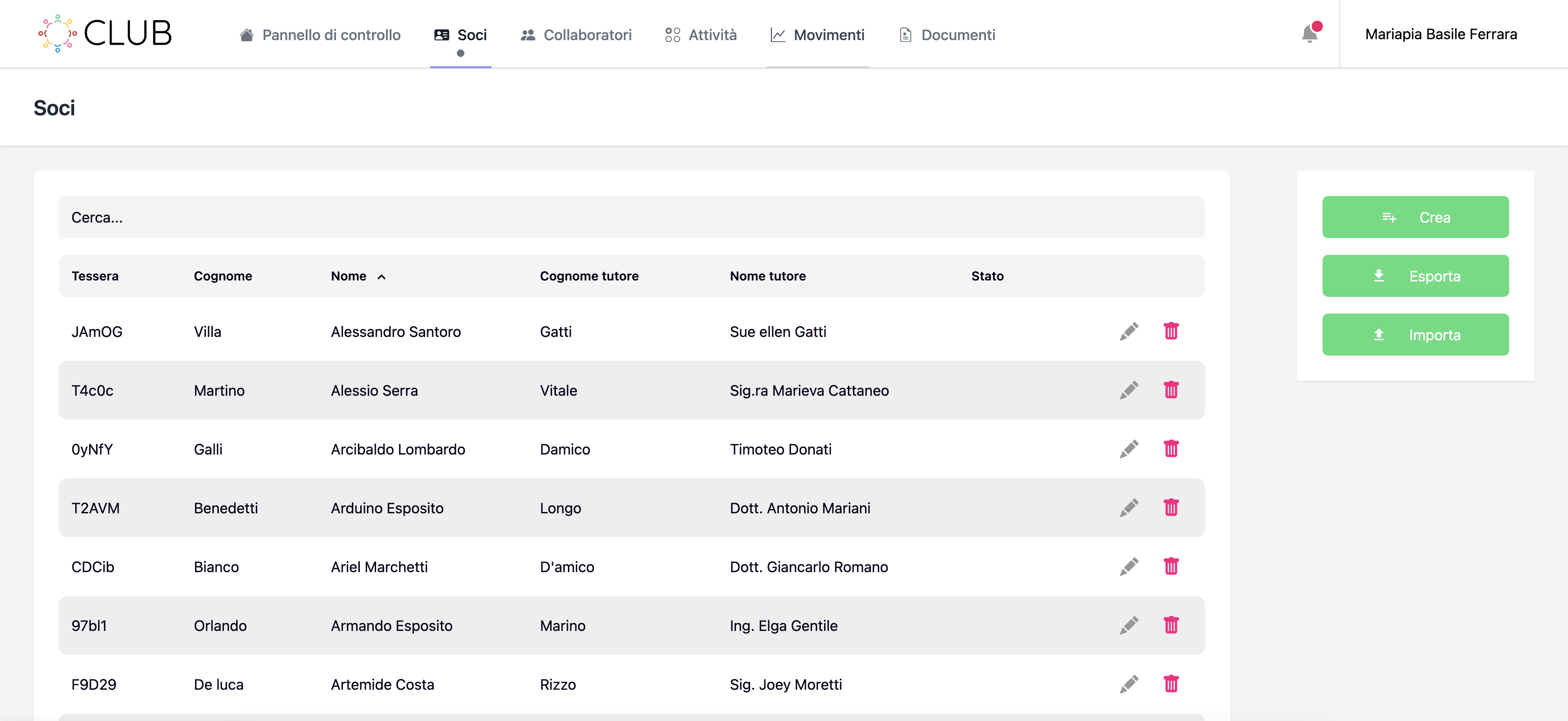1568x721 pixels.
Task: Select tessera JAmOG cell
Action: pyautogui.click(x=97, y=331)
